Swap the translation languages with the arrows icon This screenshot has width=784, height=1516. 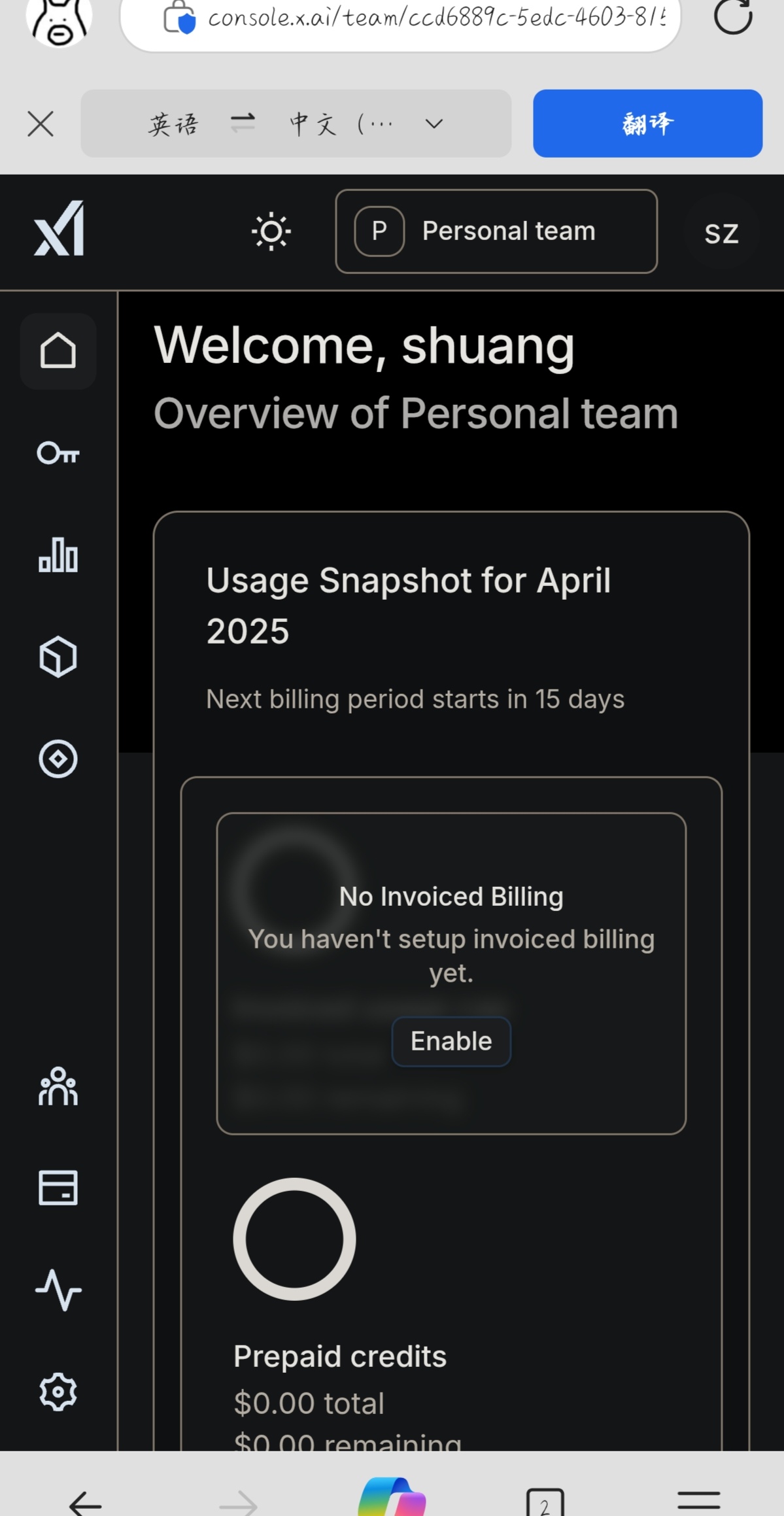243,123
